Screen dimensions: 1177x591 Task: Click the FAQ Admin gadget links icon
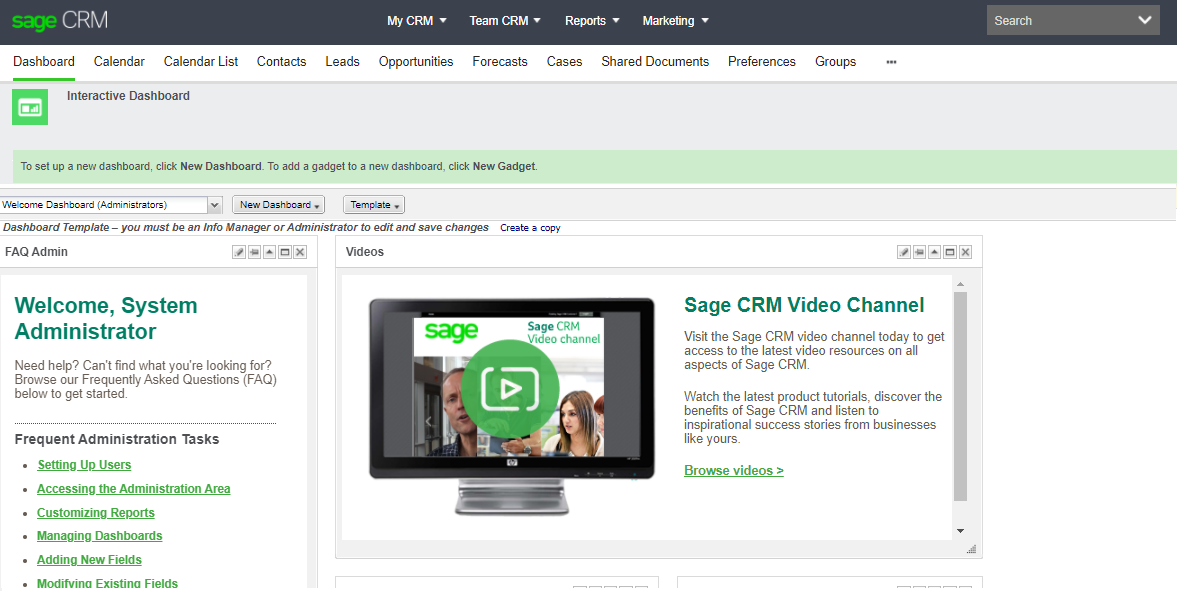254,252
